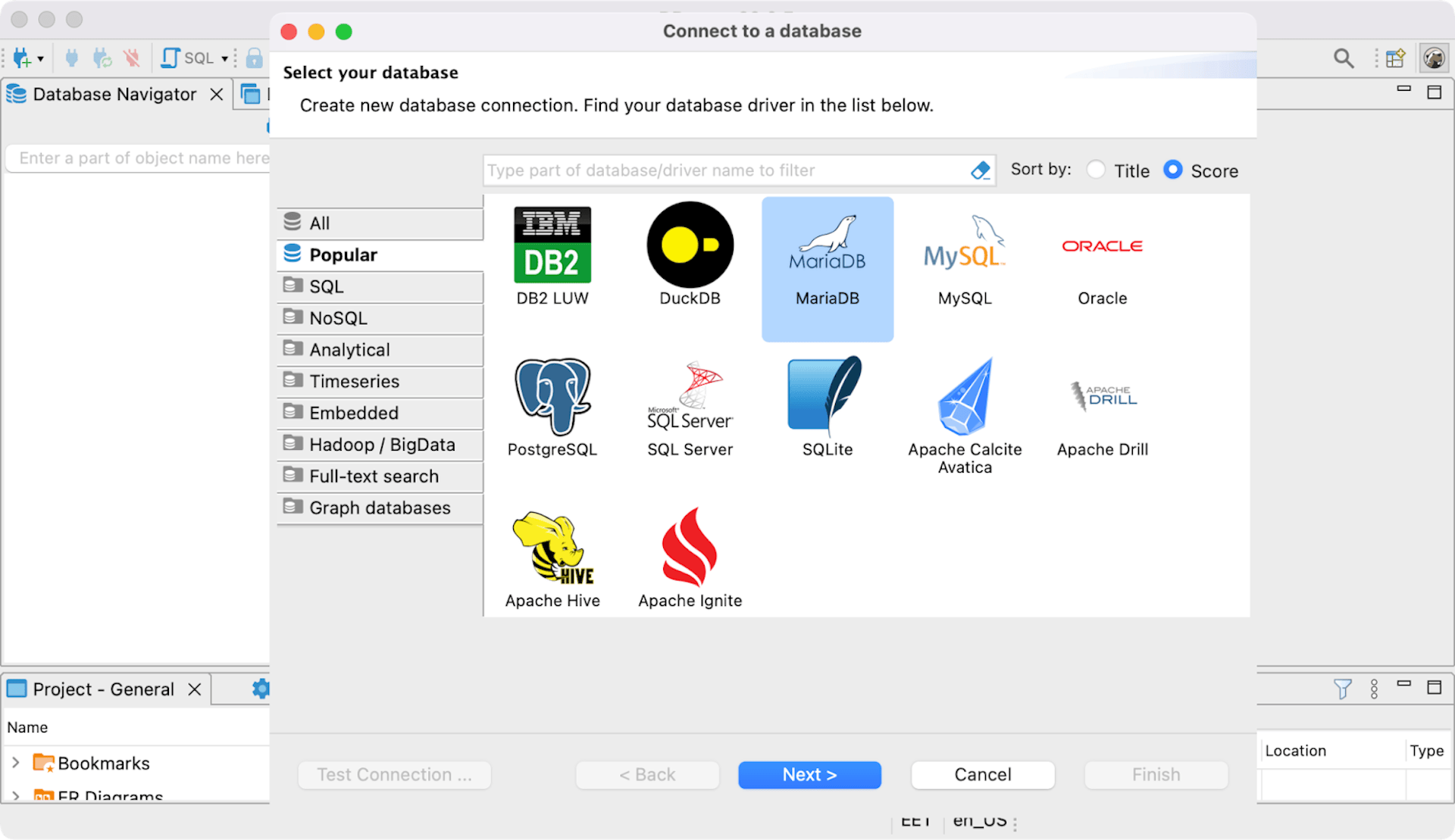The image size is (1455, 840).
Task: Click the filter eraser clear icon
Action: (980, 170)
